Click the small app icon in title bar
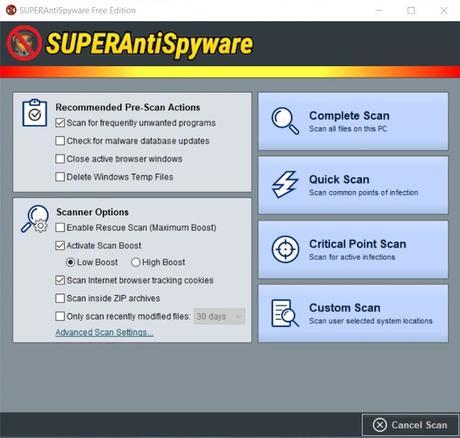The width and height of the screenshot is (460, 438). tap(11, 10)
